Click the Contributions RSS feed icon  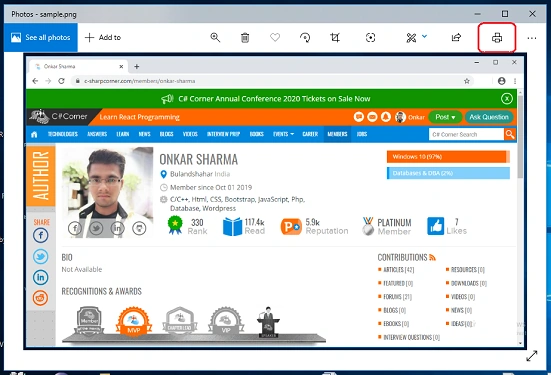tap(433, 258)
